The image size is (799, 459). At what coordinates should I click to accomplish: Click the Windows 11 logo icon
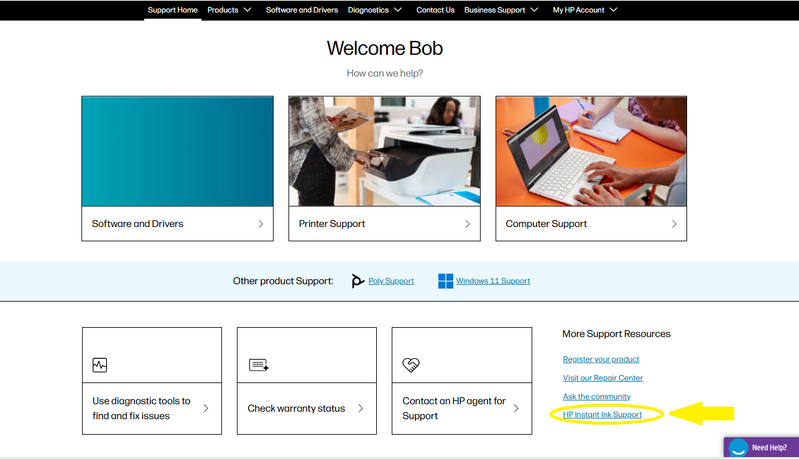(445, 281)
